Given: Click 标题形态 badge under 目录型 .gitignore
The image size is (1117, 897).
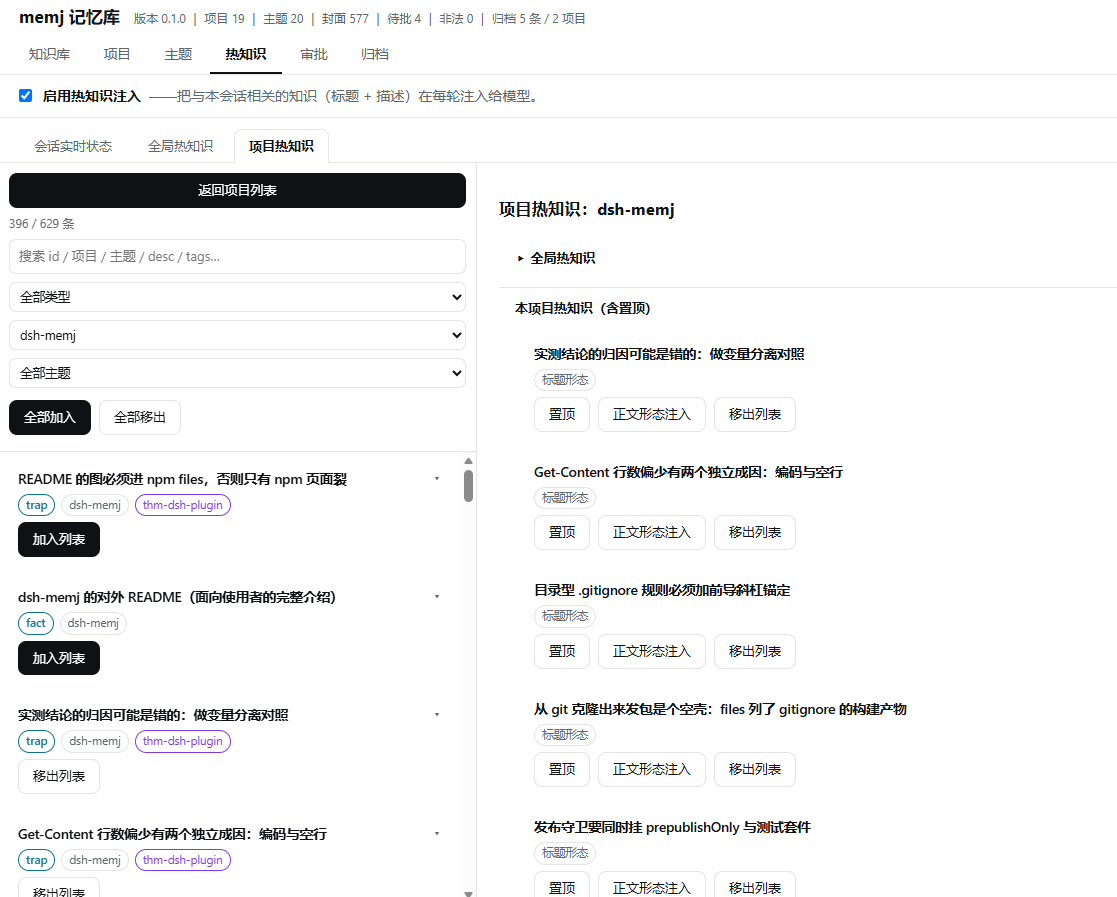Looking at the screenshot, I should point(565,616).
